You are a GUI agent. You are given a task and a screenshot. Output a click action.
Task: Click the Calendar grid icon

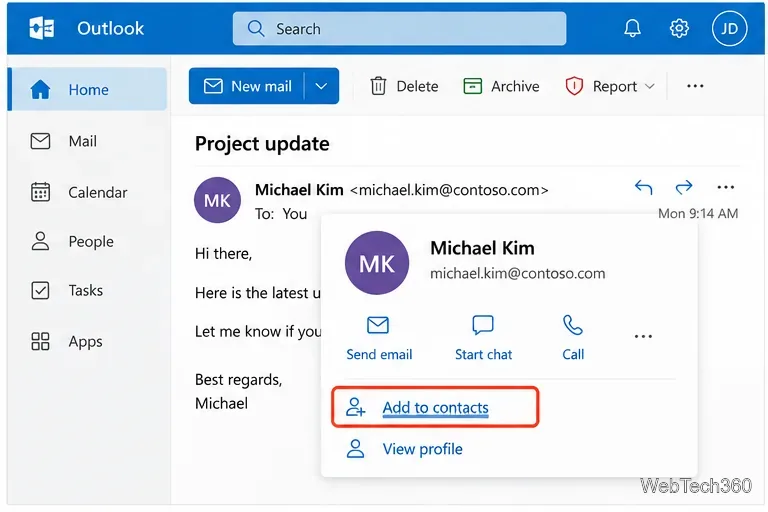[40, 192]
